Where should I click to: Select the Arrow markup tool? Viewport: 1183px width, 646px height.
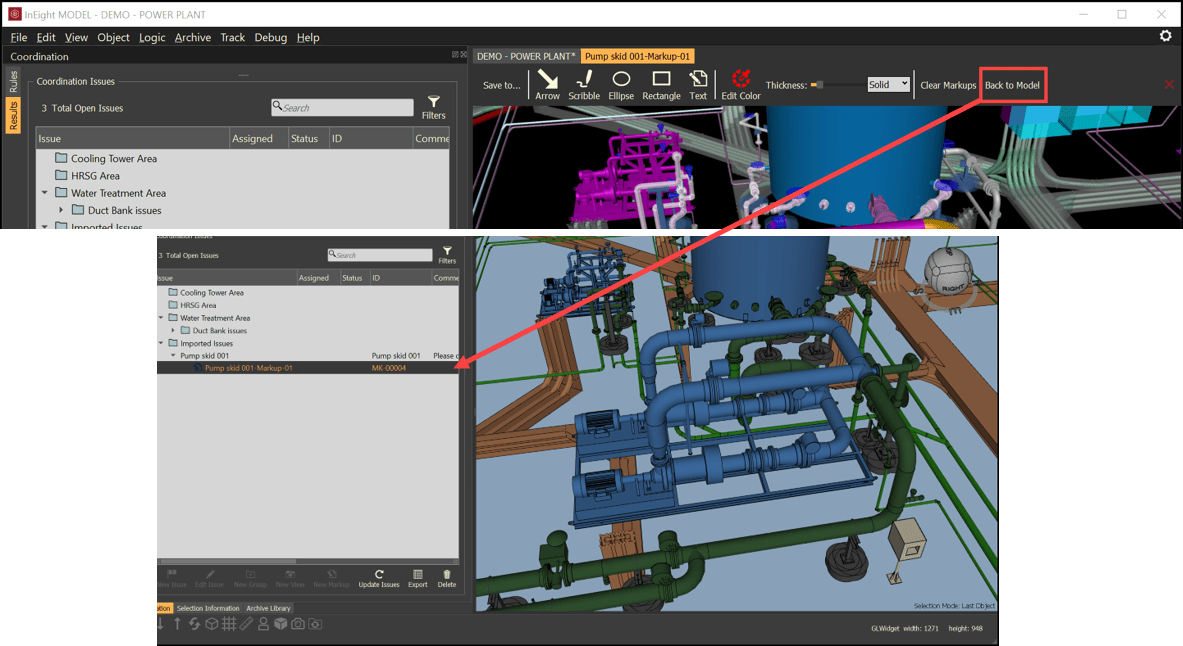(548, 85)
